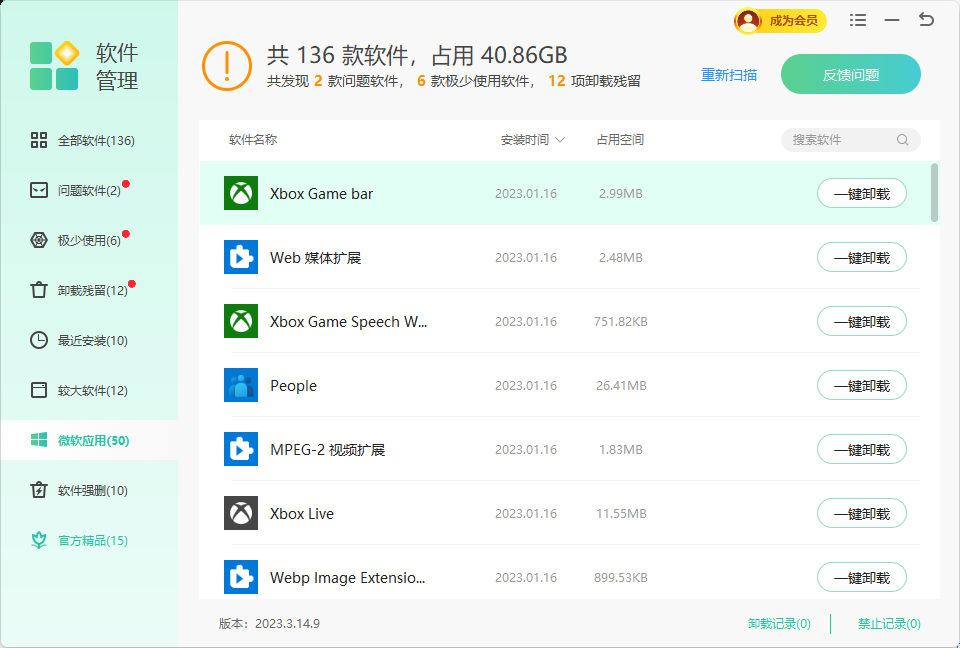Select the Web 媒体扩展 name text

(x=315, y=258)
